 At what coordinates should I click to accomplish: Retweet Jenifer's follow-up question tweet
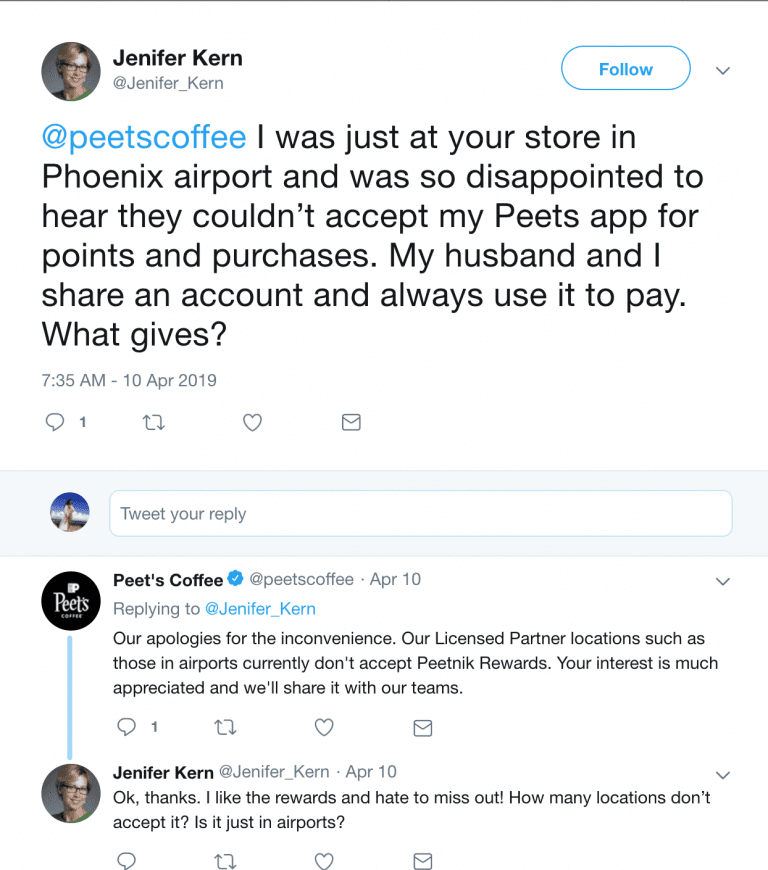click(225, 860)
